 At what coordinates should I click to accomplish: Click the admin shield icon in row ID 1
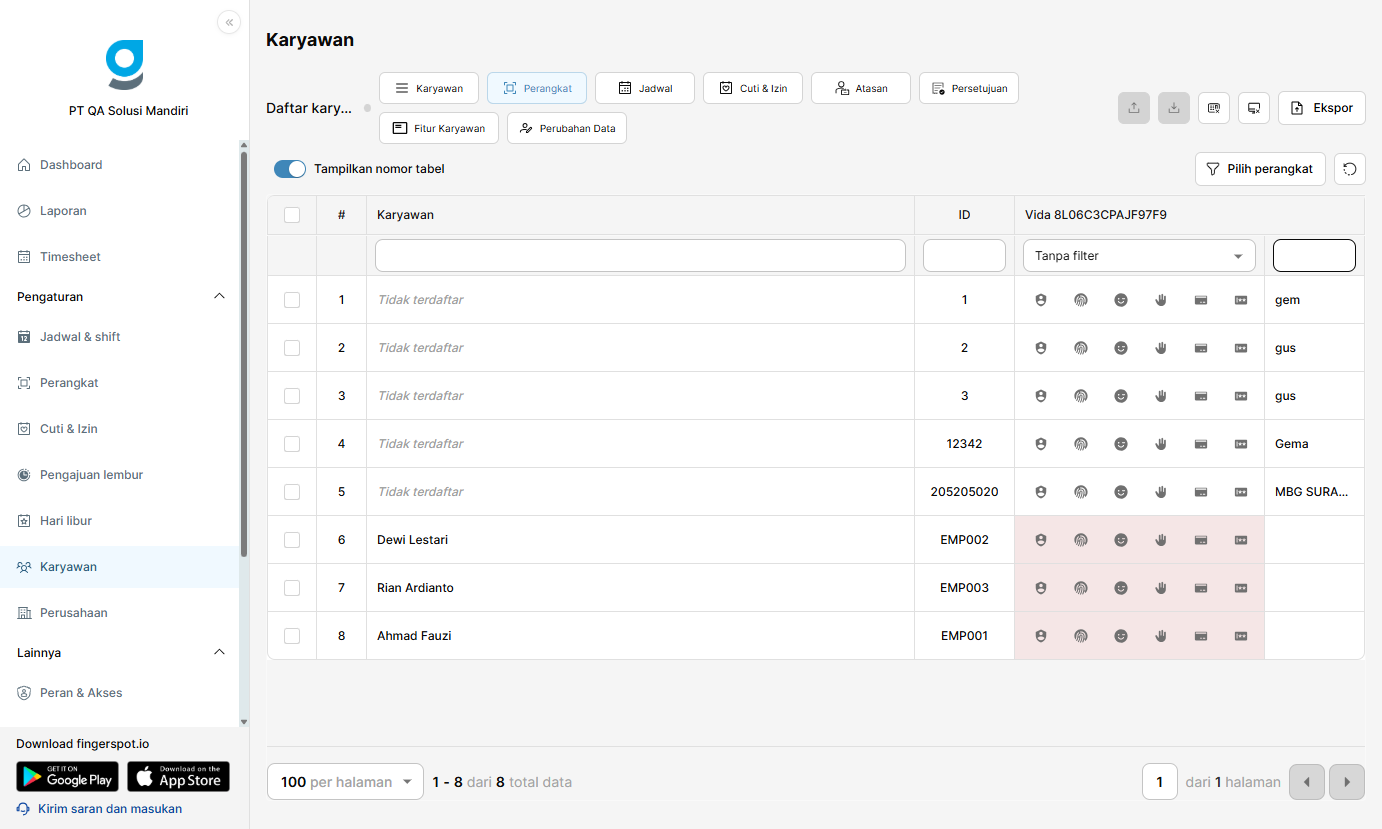pos(1041,300)
